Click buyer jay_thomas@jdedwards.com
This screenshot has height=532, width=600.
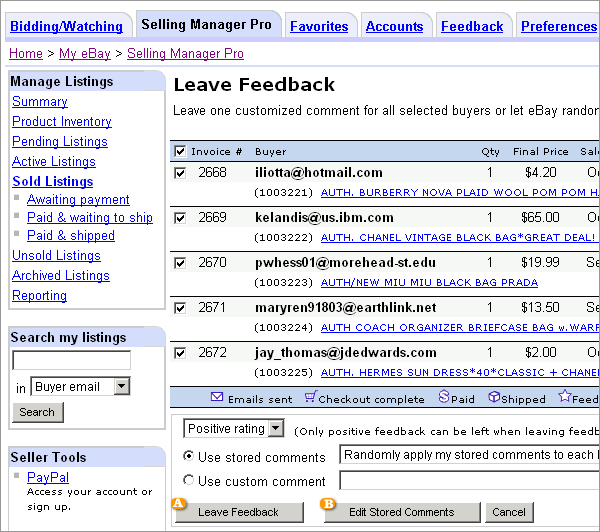[x=346, y=353]
